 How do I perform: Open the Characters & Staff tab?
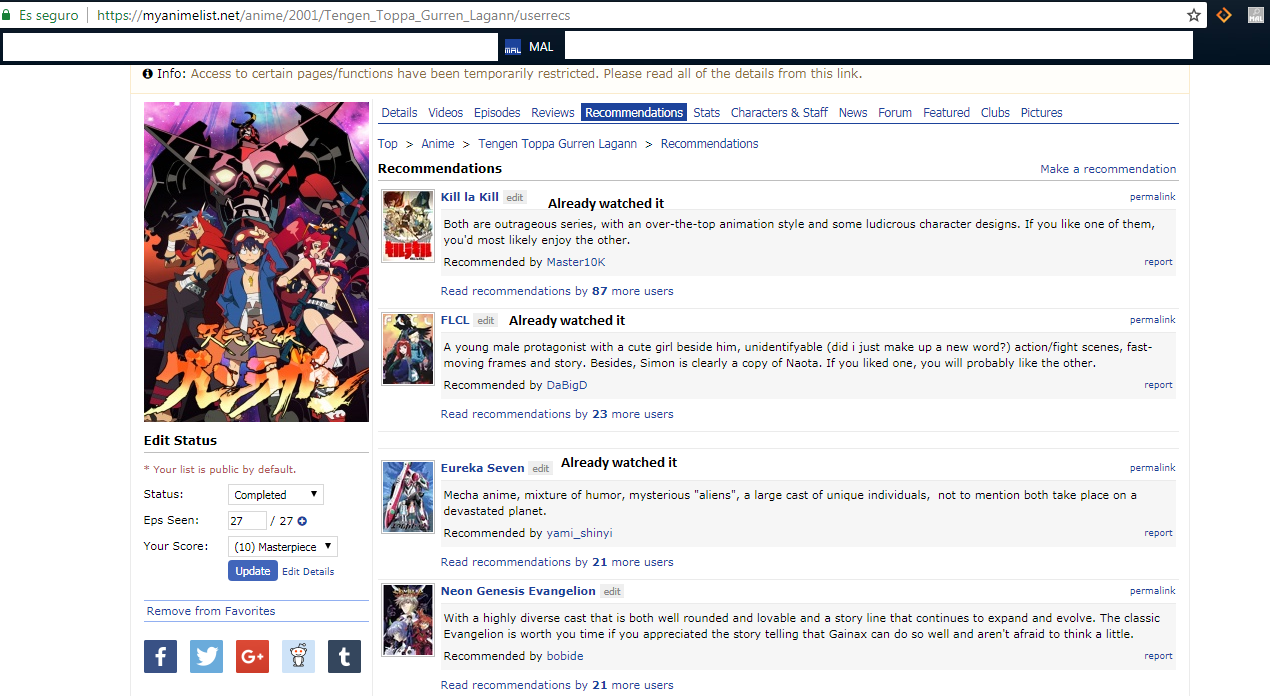[x=779, y=113]
